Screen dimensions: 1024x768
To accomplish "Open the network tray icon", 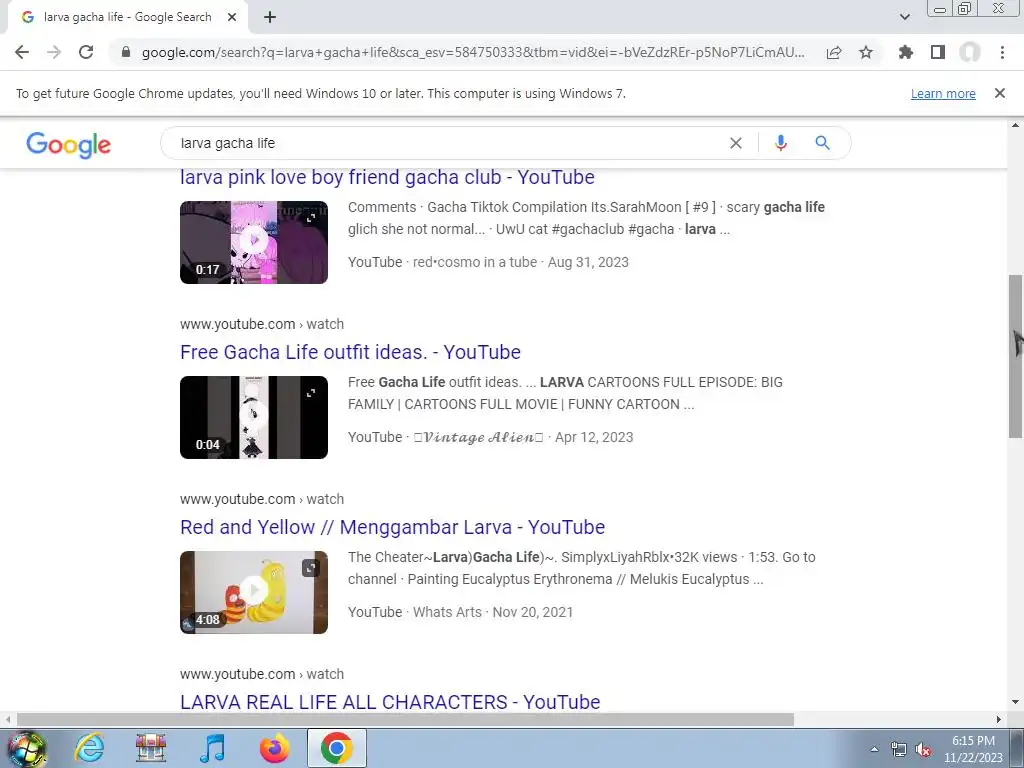I will click(x=899, y=749).
